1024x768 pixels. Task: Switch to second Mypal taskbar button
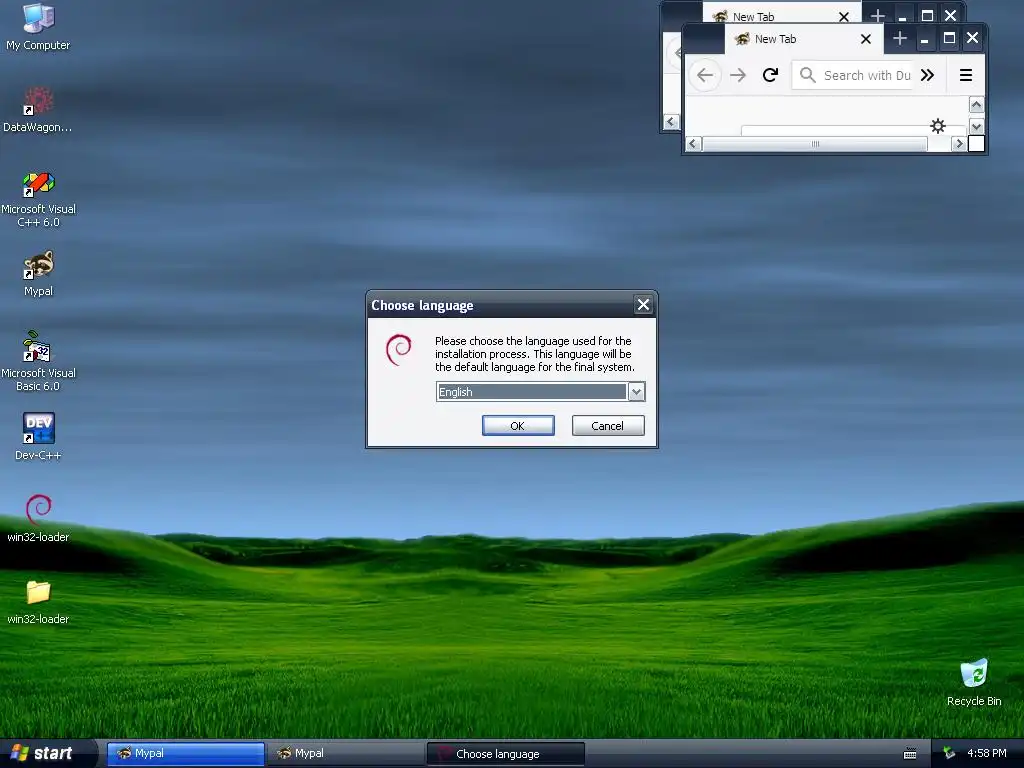(x=346, y=754)
